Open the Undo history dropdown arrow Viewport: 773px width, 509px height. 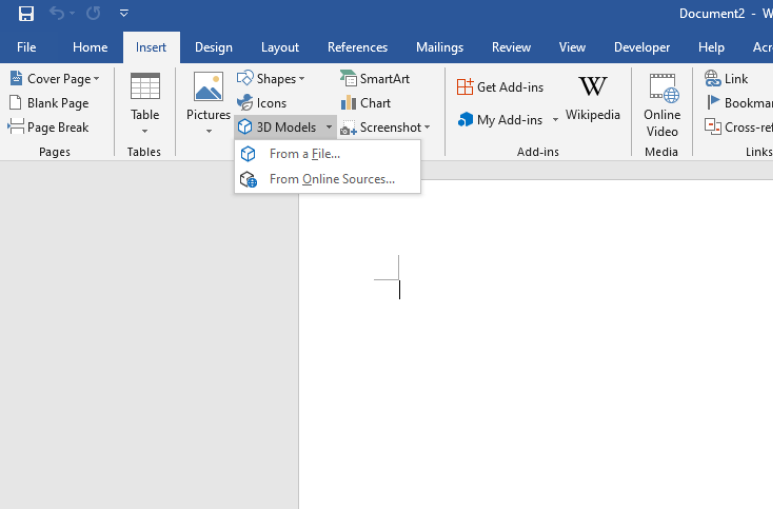coord(72,13)
